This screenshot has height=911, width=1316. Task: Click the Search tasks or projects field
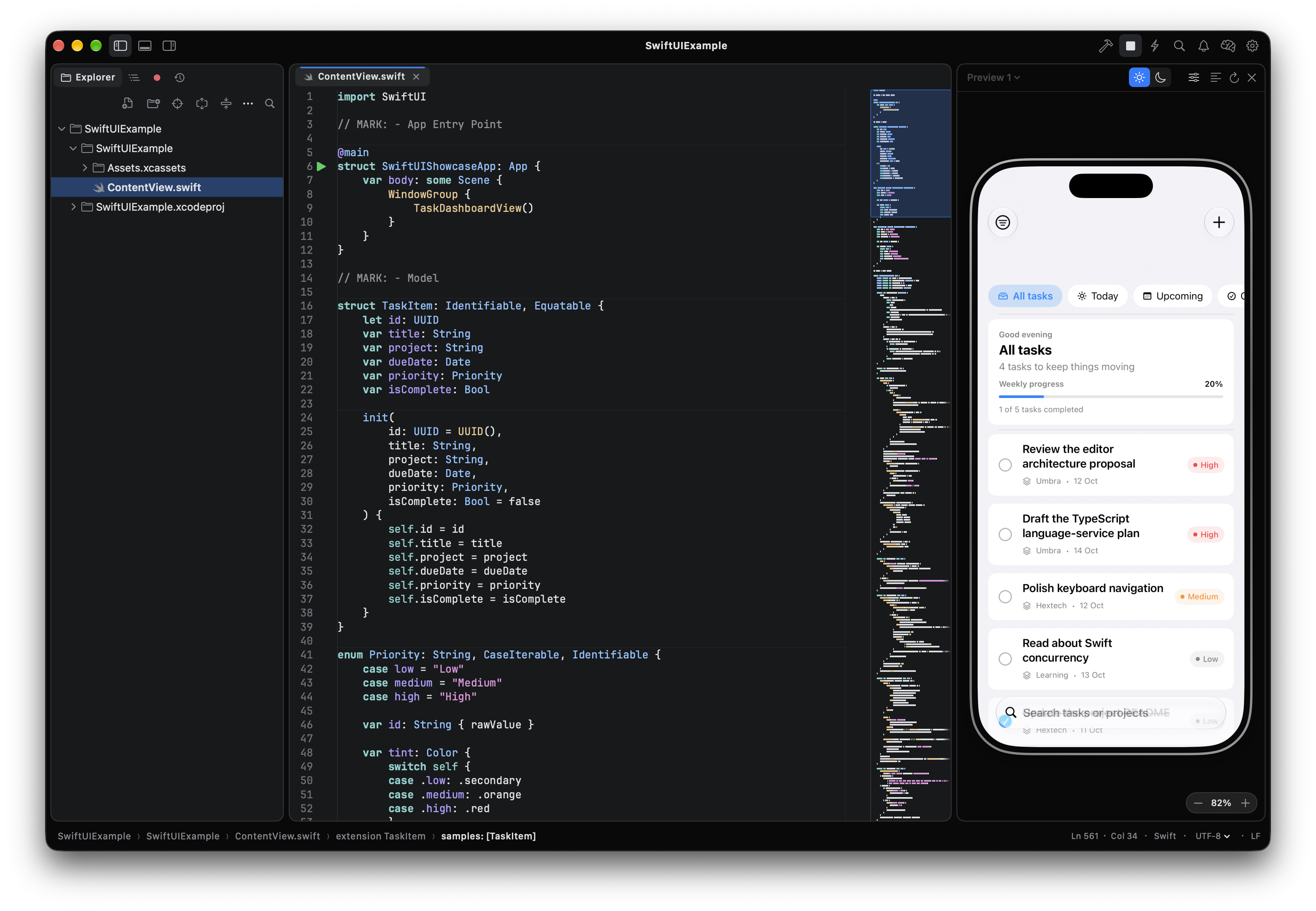click(x=1111, y=713)
